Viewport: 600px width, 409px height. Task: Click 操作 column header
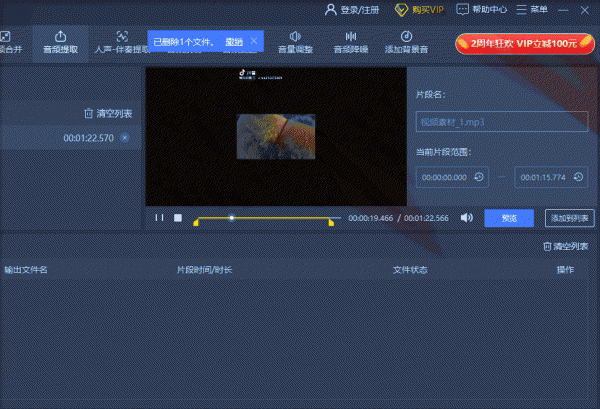565,270
